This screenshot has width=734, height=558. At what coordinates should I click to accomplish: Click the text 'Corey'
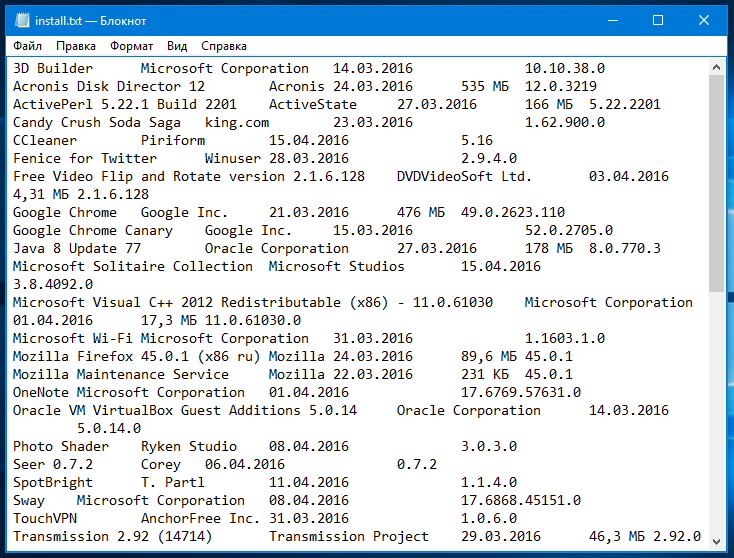tap(161, 464)
